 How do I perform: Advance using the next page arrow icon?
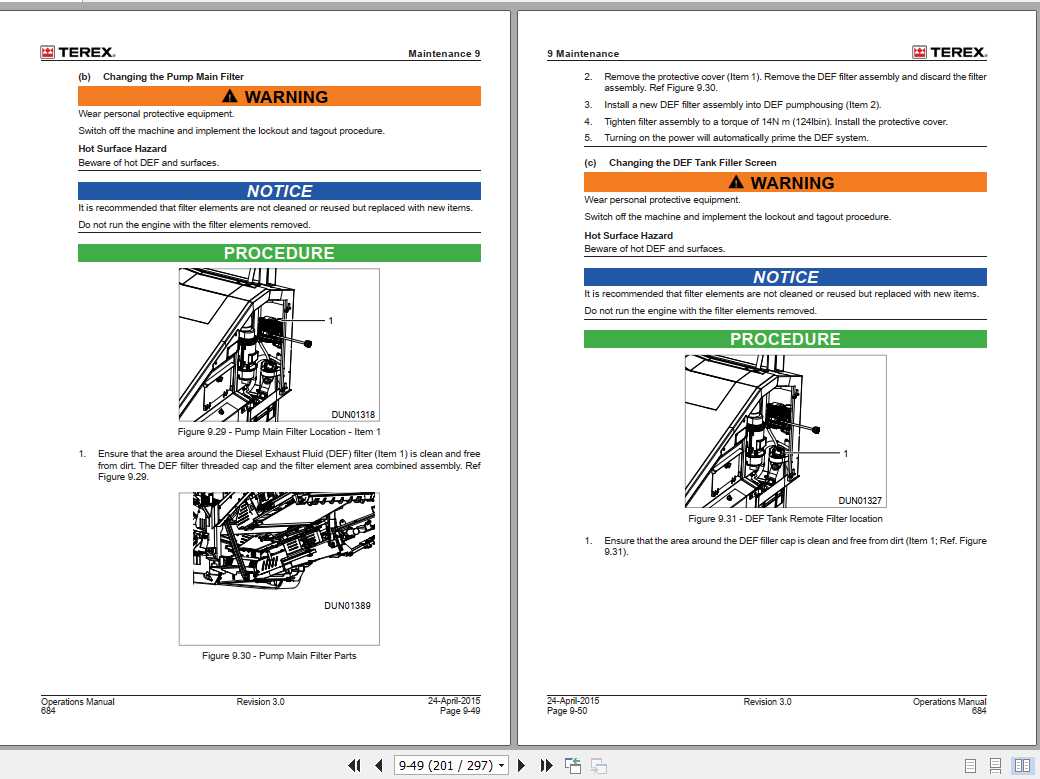point(522,765)
